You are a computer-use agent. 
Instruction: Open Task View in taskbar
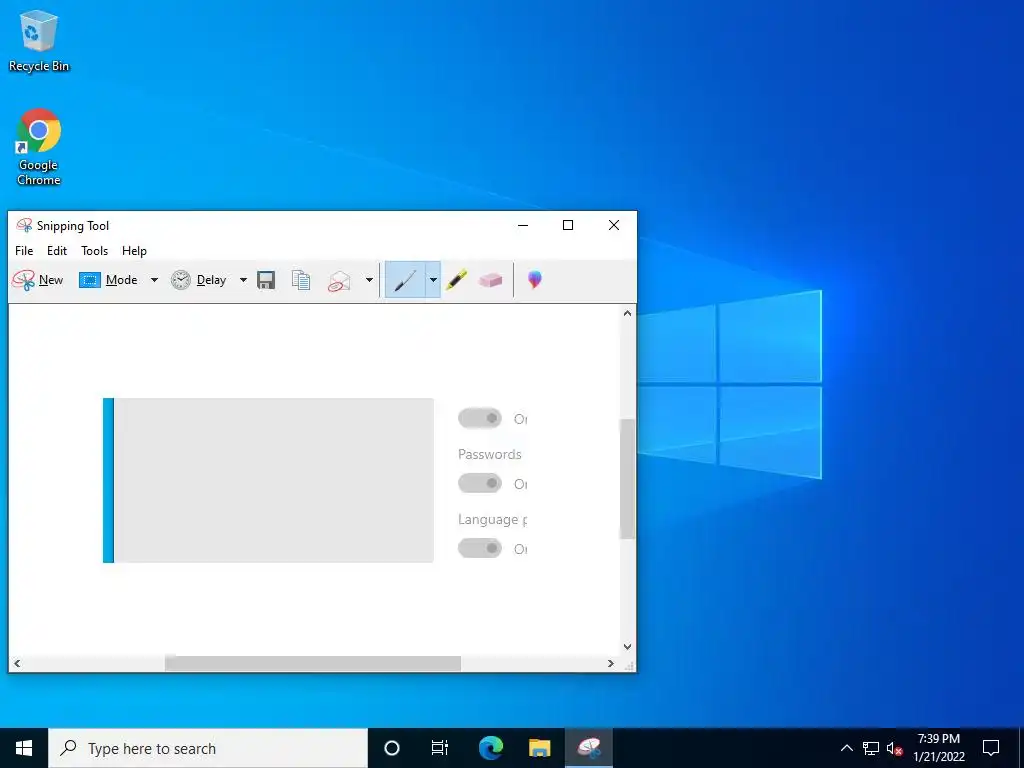pos(440,748)
